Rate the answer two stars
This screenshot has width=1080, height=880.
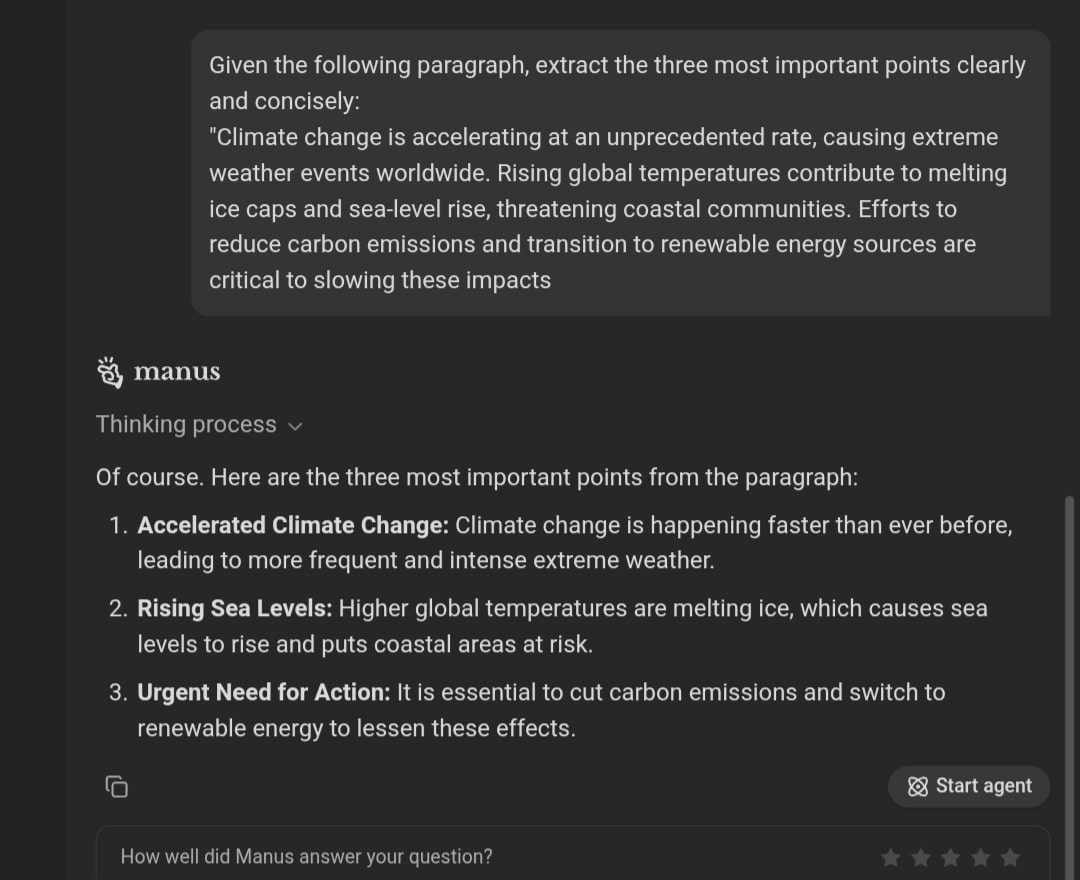(x=920, y=857)
